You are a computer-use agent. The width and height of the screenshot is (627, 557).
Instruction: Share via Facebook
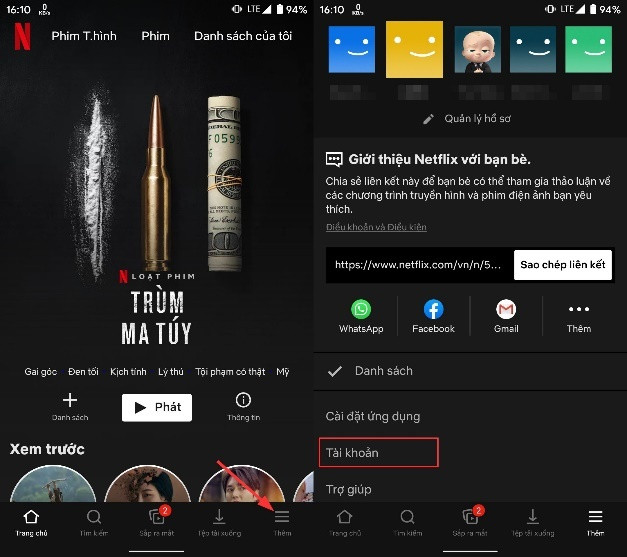tap(433, 316)
